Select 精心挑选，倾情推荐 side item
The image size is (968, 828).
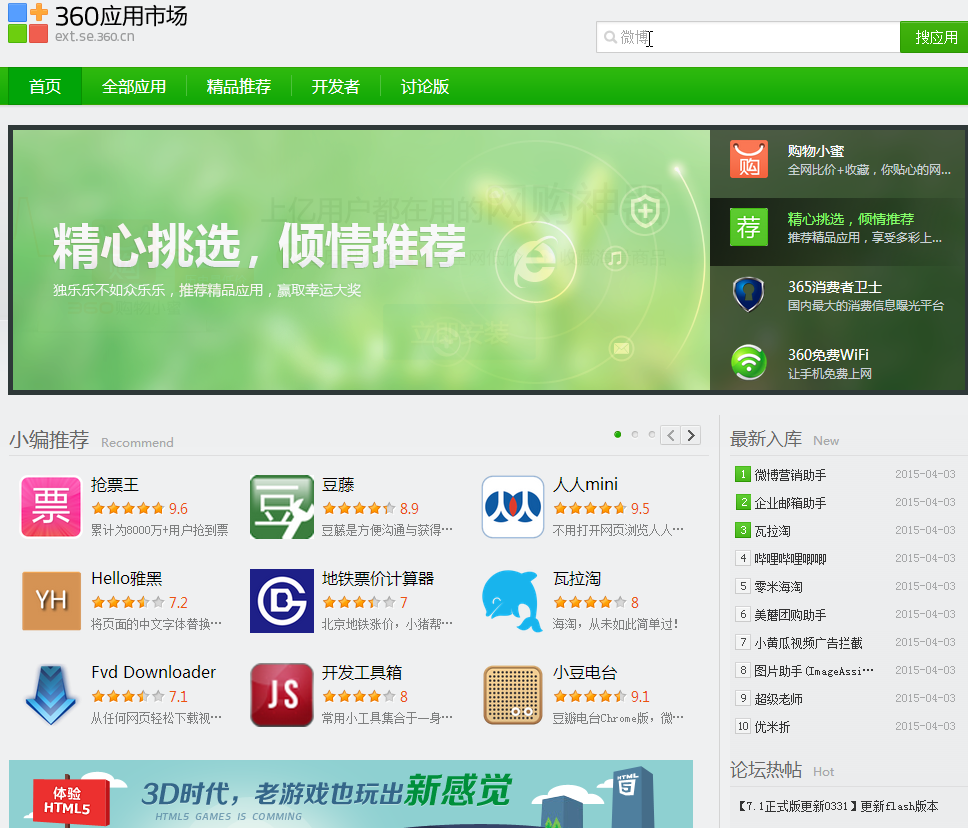coord(839,232)
